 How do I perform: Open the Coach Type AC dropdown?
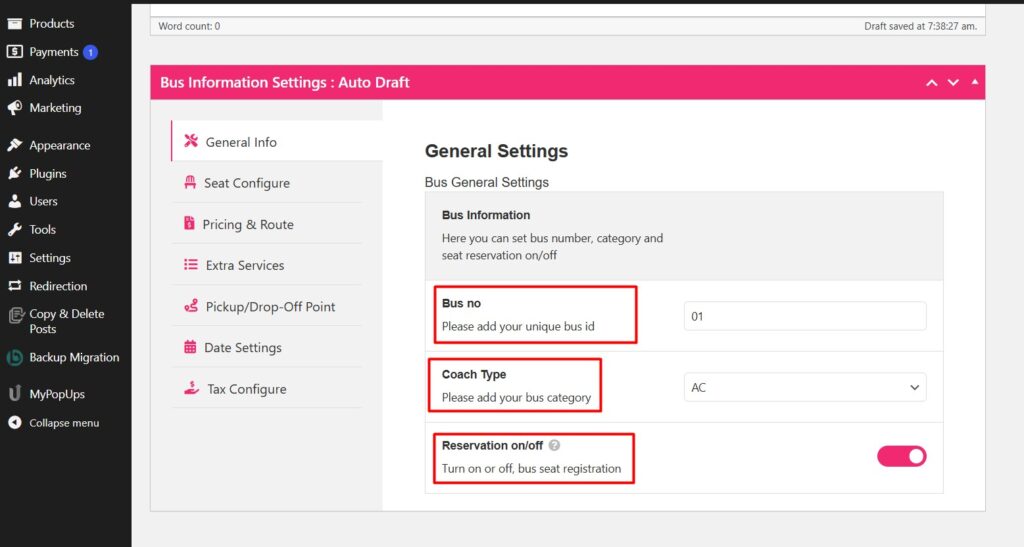(805, 387)
